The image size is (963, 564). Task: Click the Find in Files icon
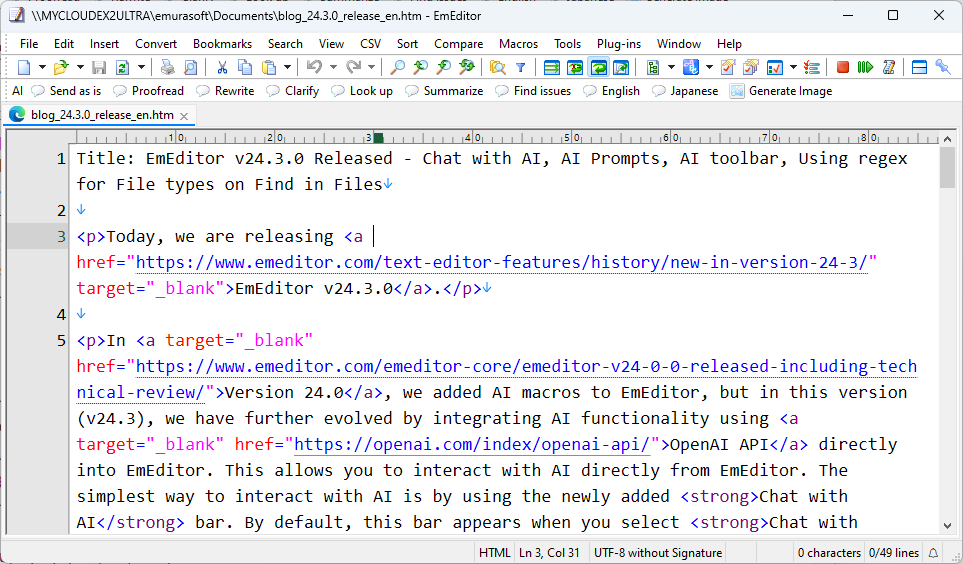(497, 67)
